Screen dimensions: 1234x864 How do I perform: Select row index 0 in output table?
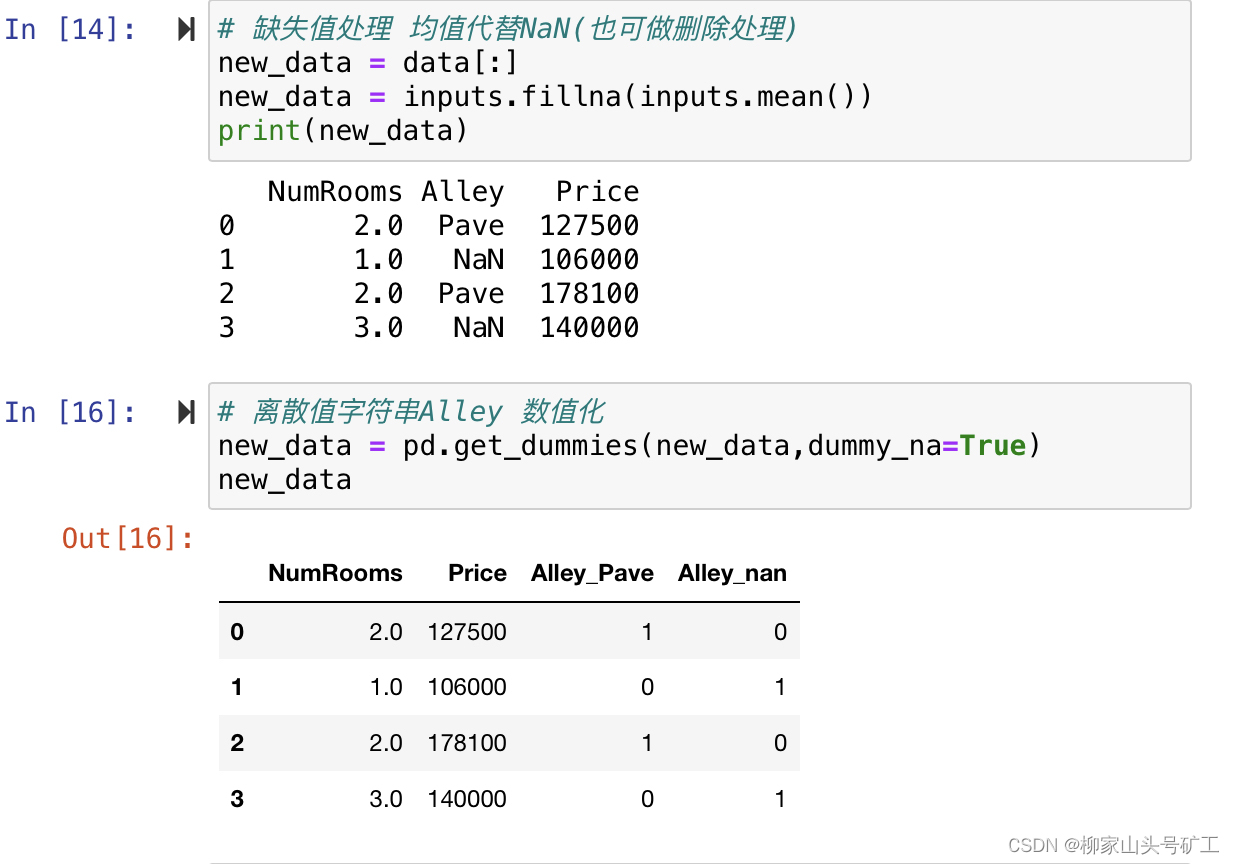coord(237,632)
